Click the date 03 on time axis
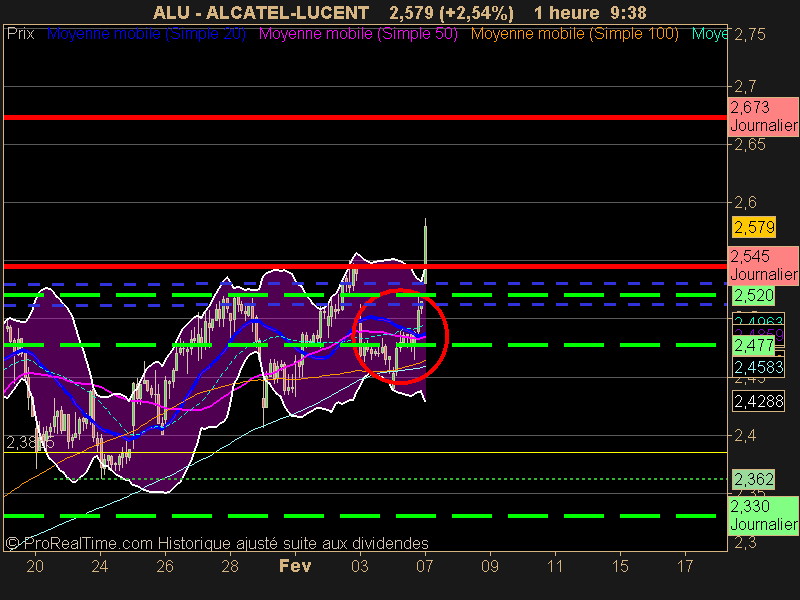Image resolution: width=800 pixels, height=600 pixels. point(360,566)
